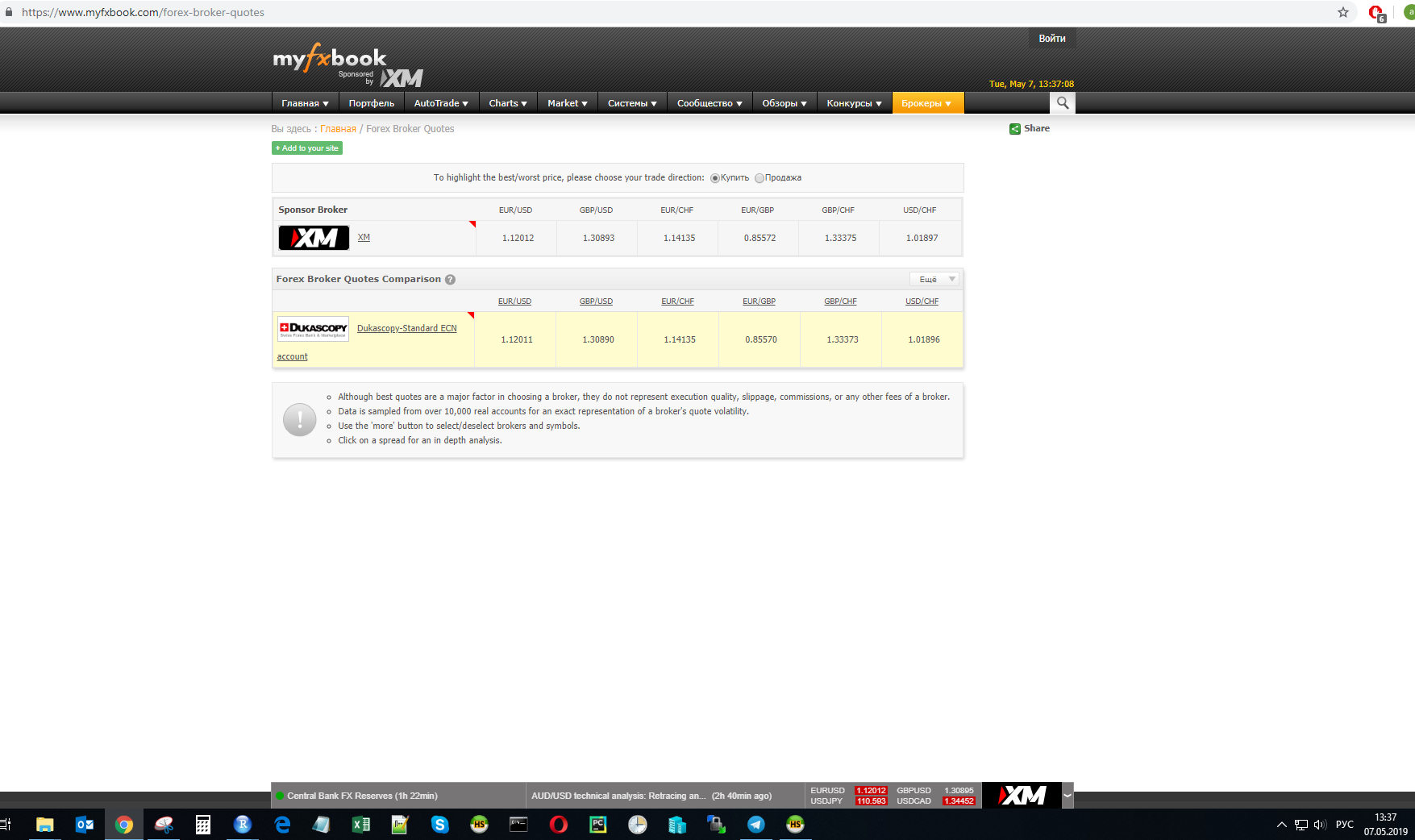
Task: Open Snipping Tool from taskbar
Action: (164, 825)
